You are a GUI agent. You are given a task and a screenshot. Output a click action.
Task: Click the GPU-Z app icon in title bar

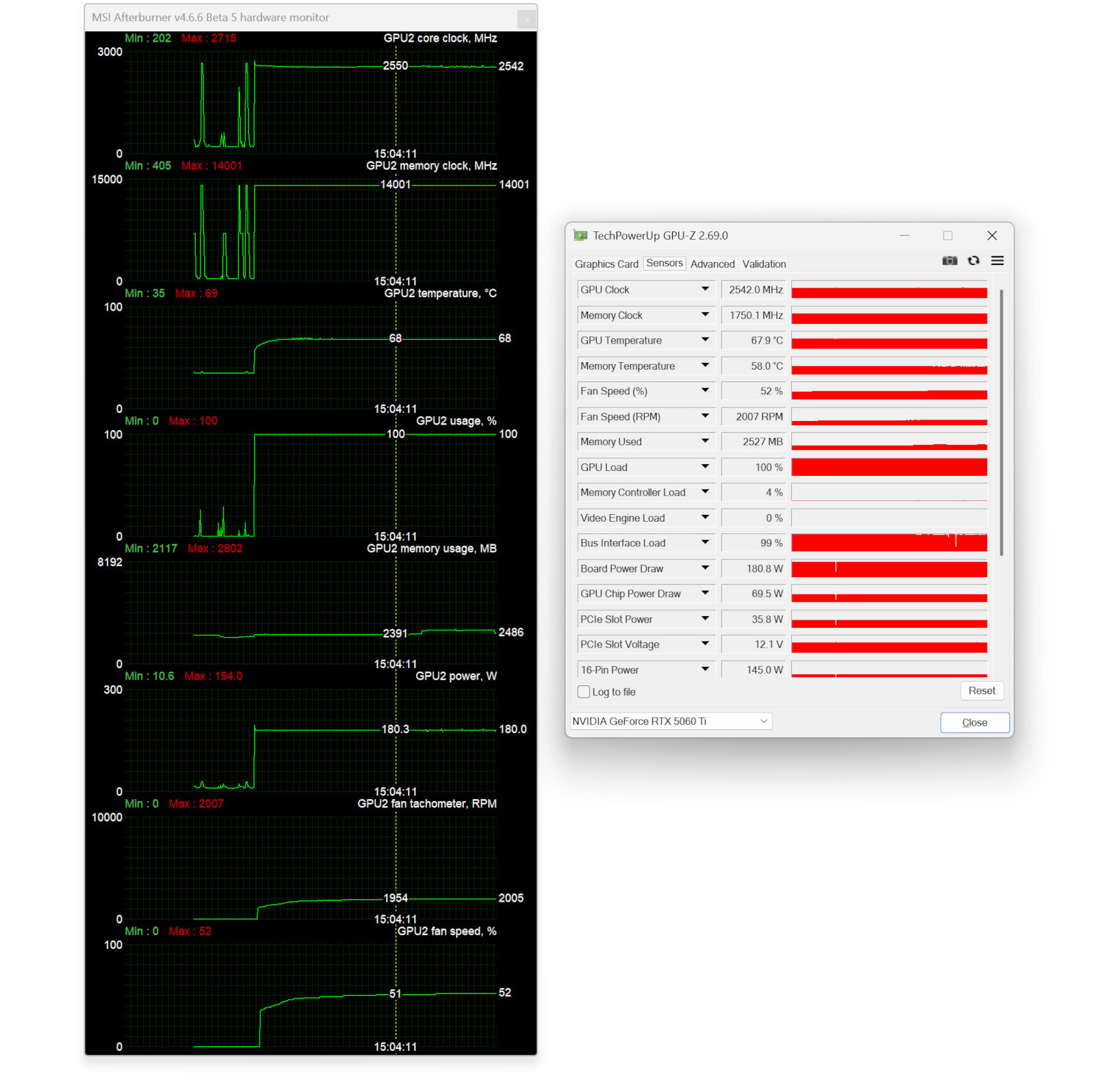pyautogui.click(x=580, y=236)
